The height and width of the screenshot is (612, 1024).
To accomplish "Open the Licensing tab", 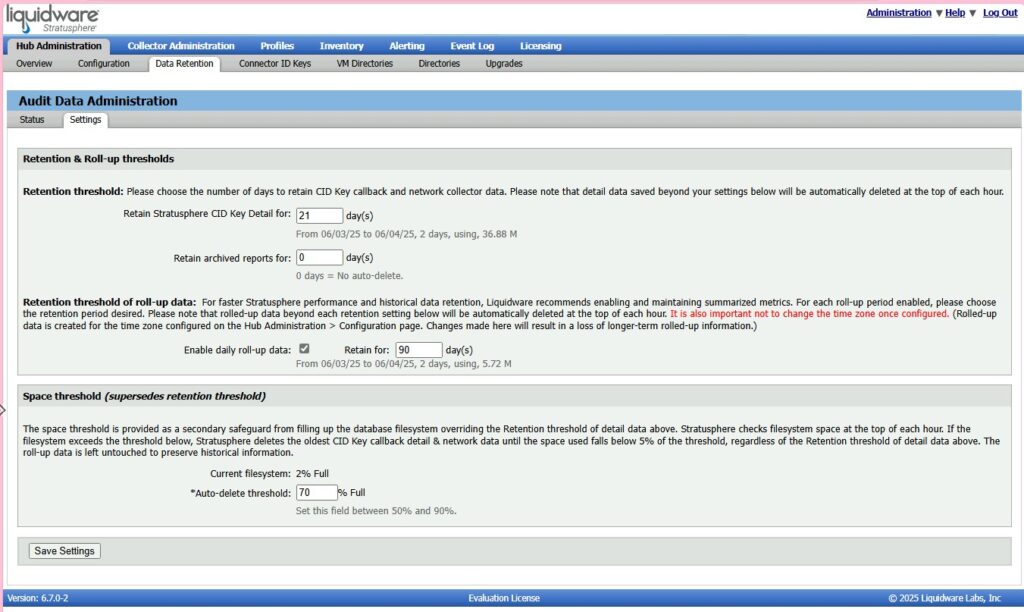I will (541, 46).
